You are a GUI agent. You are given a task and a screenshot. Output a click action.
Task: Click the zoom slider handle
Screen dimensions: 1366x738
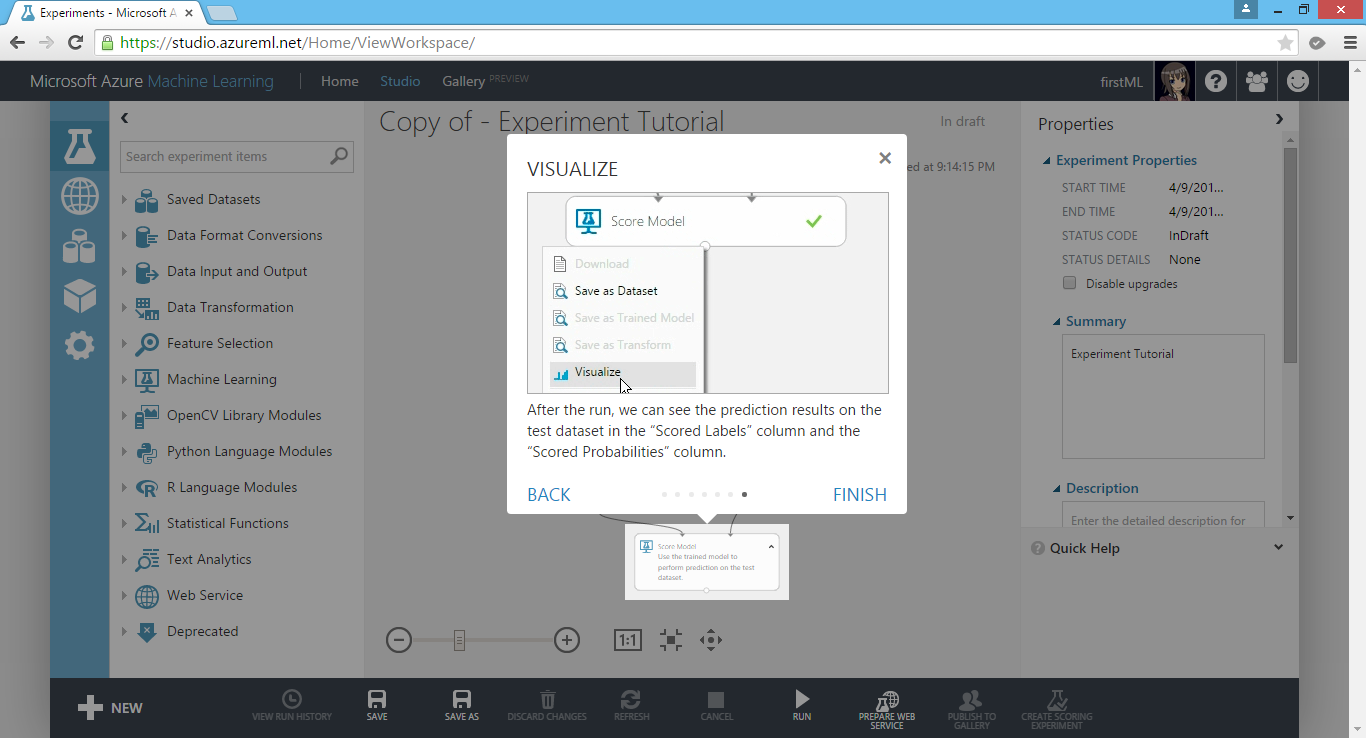click(x=459, y=640)
